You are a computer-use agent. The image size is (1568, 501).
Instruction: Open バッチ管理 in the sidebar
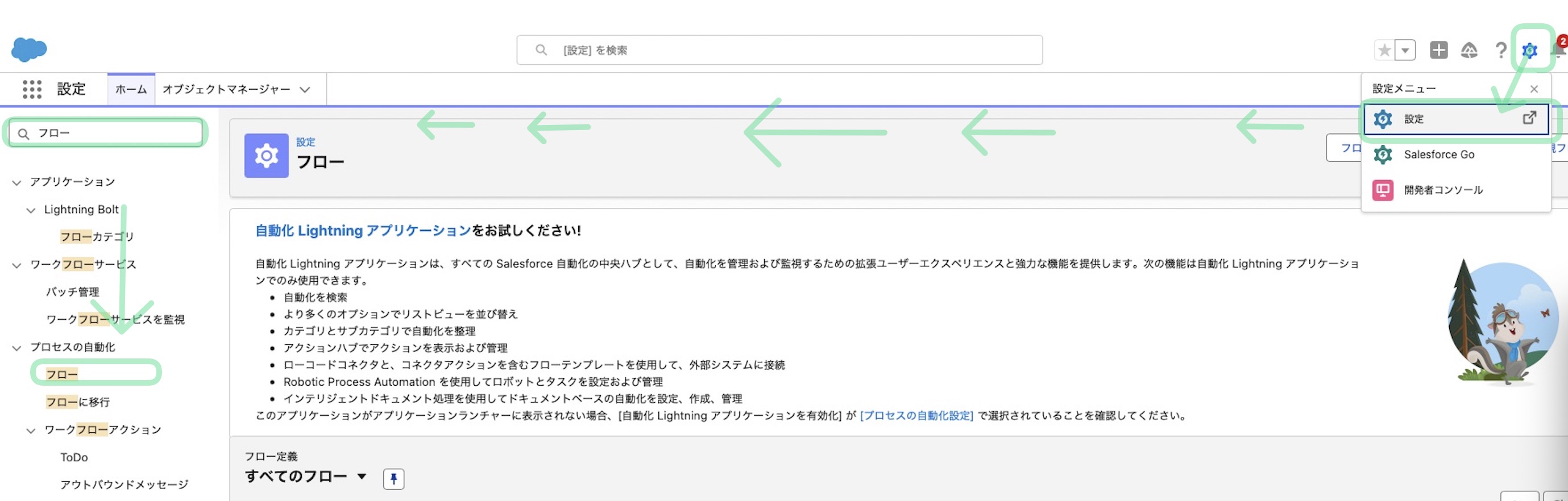click(x=72, y=292)
